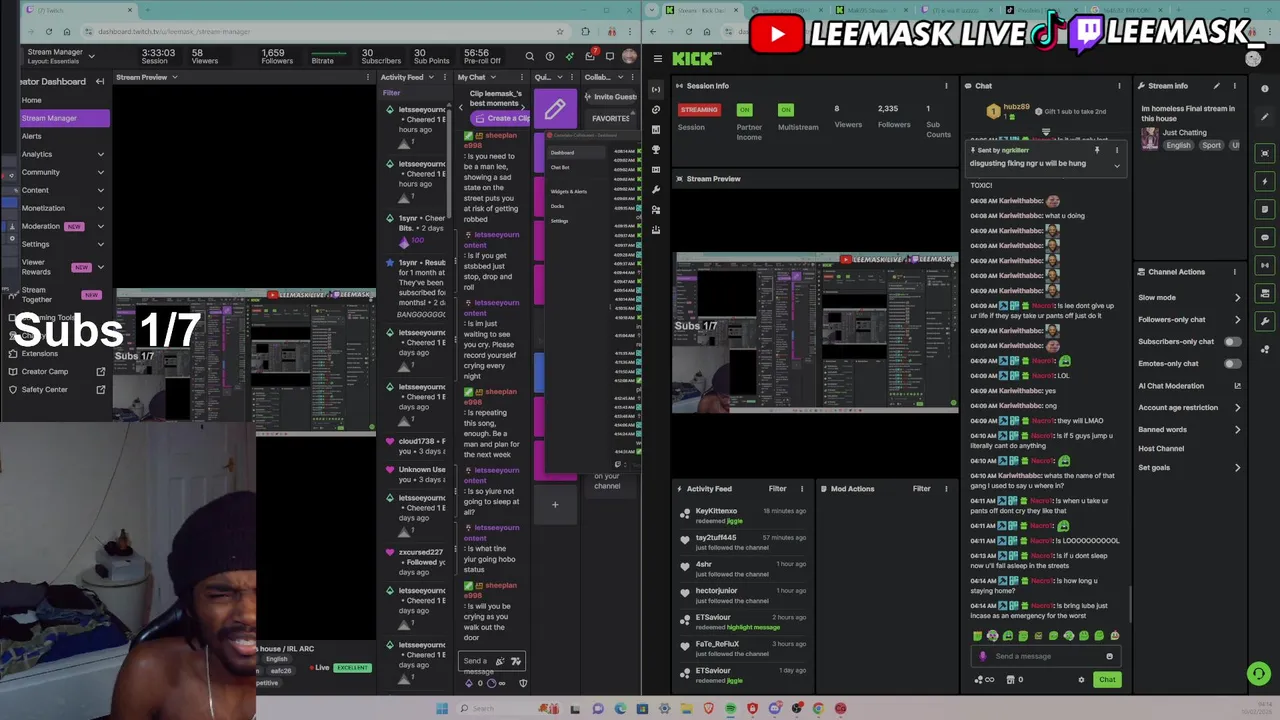This screenshot has width=1280, height=720.
Task: Click Create a Clip button
Action: (x=502, y=118)
